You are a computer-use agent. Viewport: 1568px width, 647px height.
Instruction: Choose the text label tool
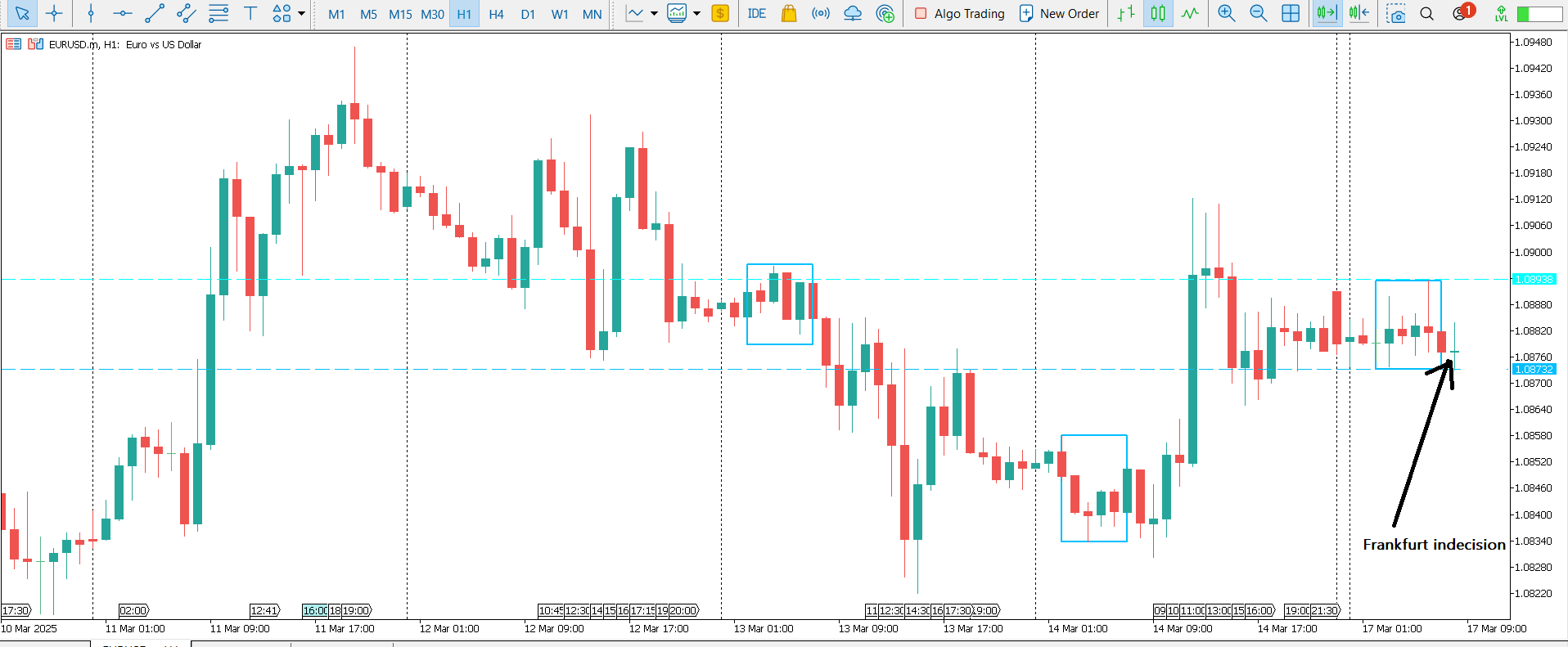250,14
